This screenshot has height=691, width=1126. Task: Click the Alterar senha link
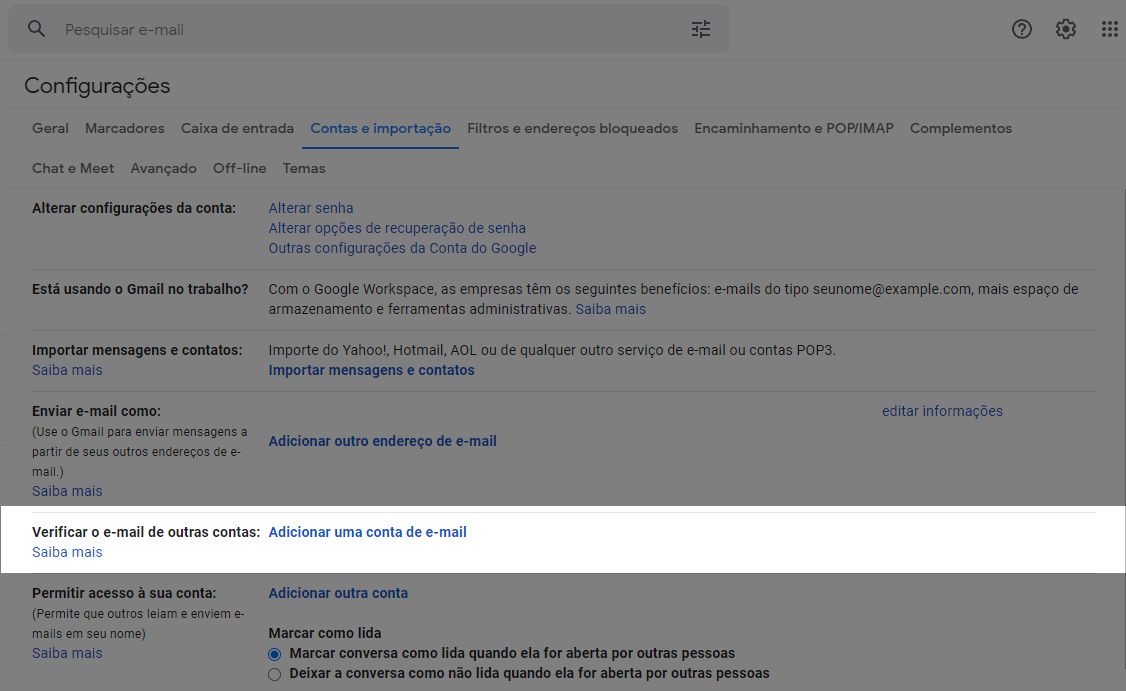pyautogui.click(x=311, y=208)
